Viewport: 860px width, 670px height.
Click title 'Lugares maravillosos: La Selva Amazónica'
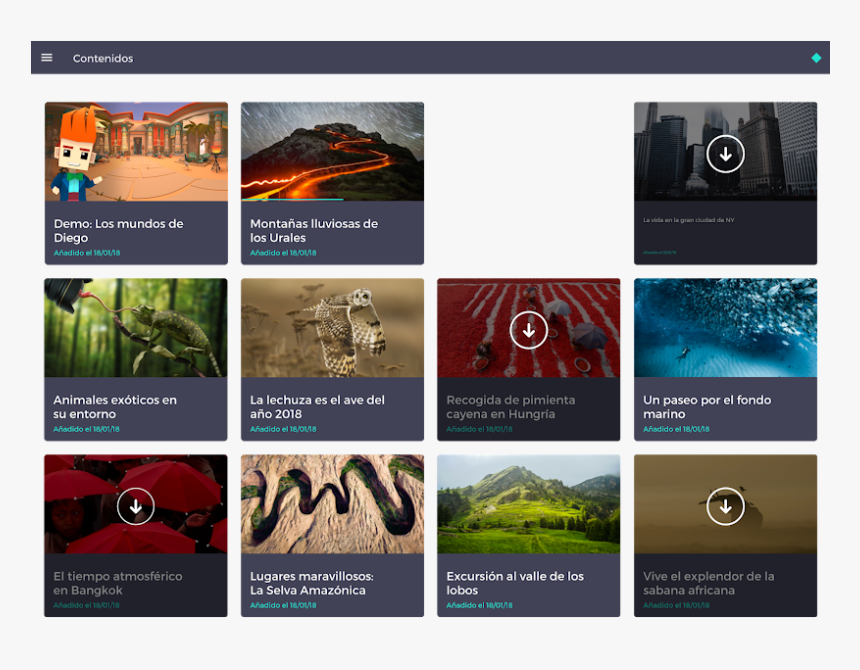(311, 583)
